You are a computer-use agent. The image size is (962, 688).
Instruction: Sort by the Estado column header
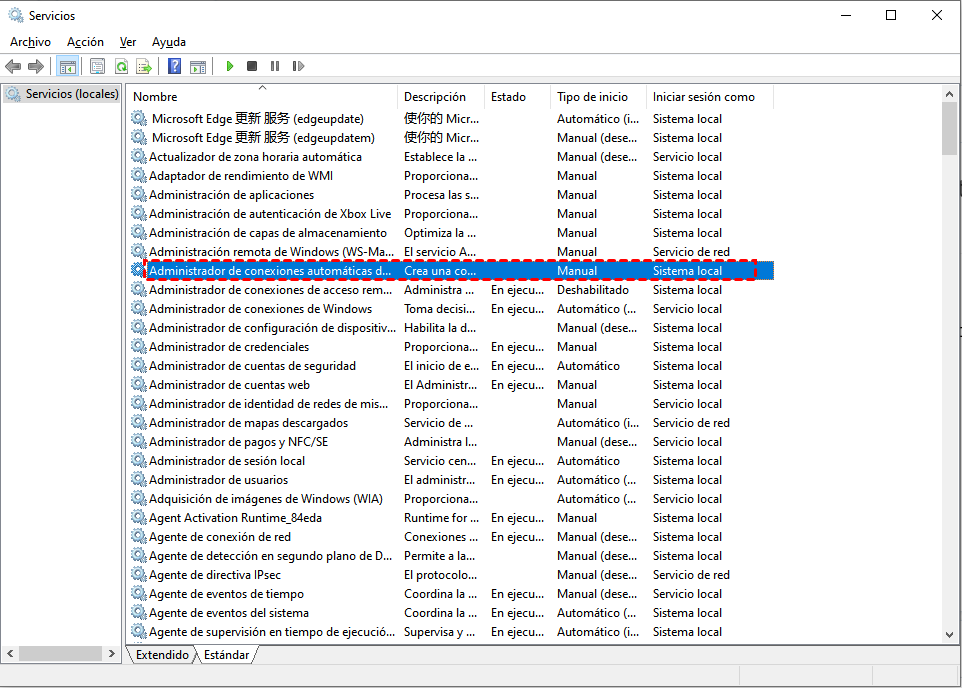[x=518, y=96]
